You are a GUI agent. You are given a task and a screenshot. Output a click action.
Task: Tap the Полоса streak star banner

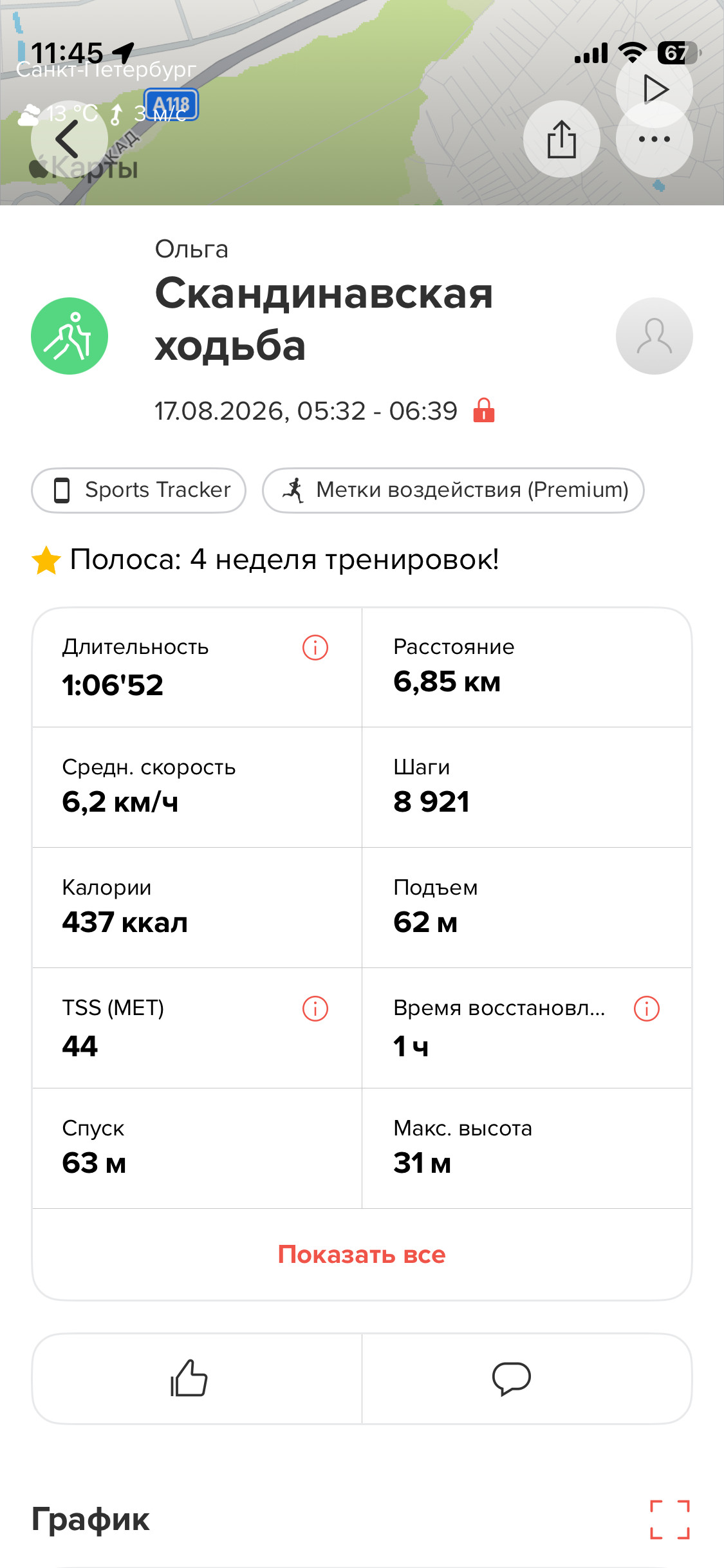tap(265, 559)
